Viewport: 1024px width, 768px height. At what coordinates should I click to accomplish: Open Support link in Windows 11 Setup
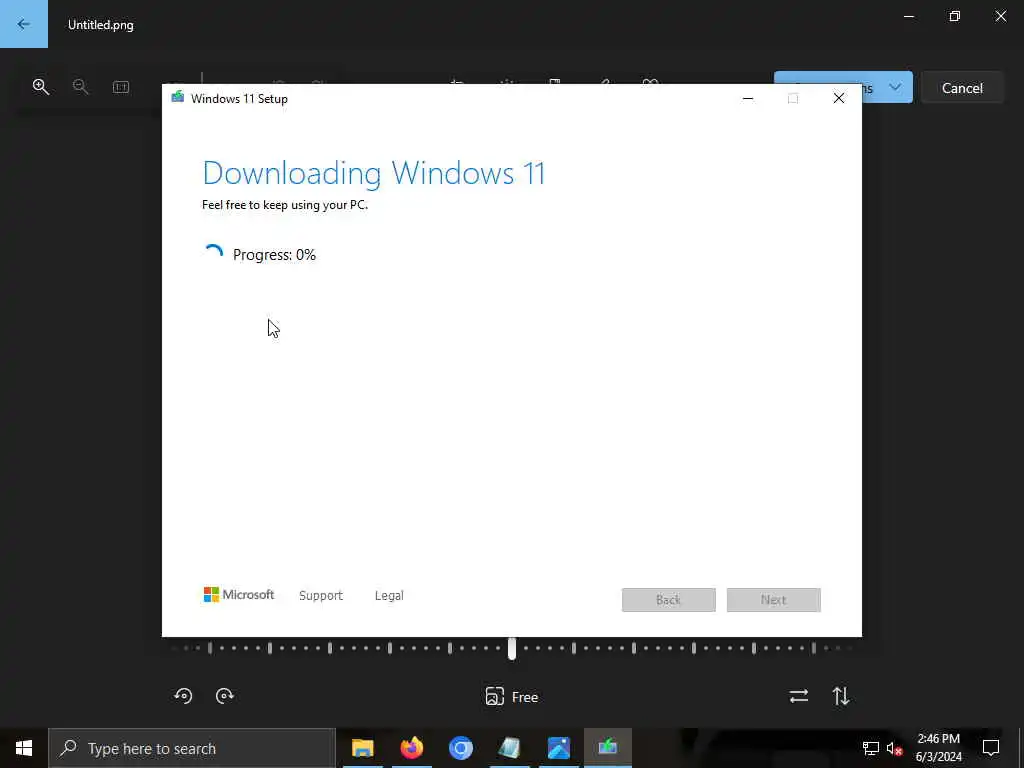click(321, 595)
